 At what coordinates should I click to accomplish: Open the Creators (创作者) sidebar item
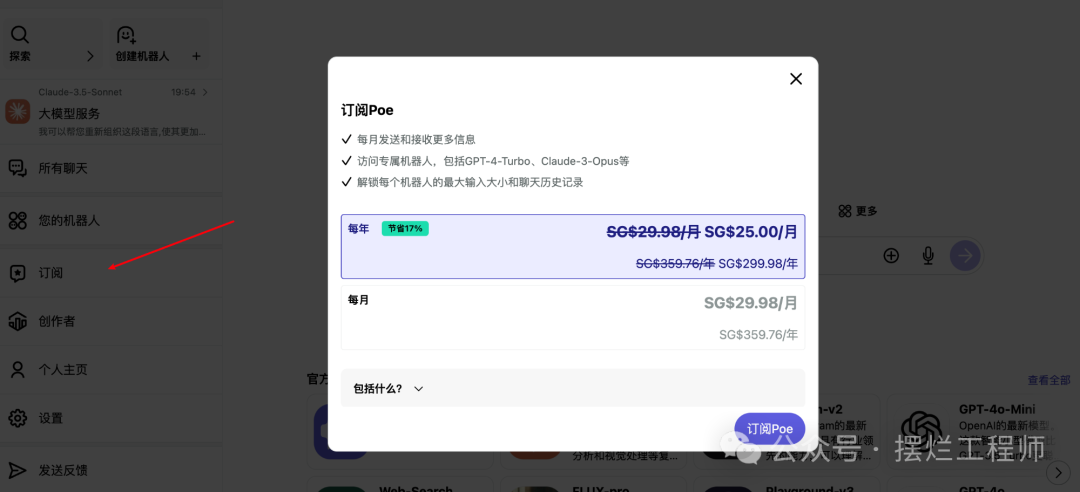[56, 321]
